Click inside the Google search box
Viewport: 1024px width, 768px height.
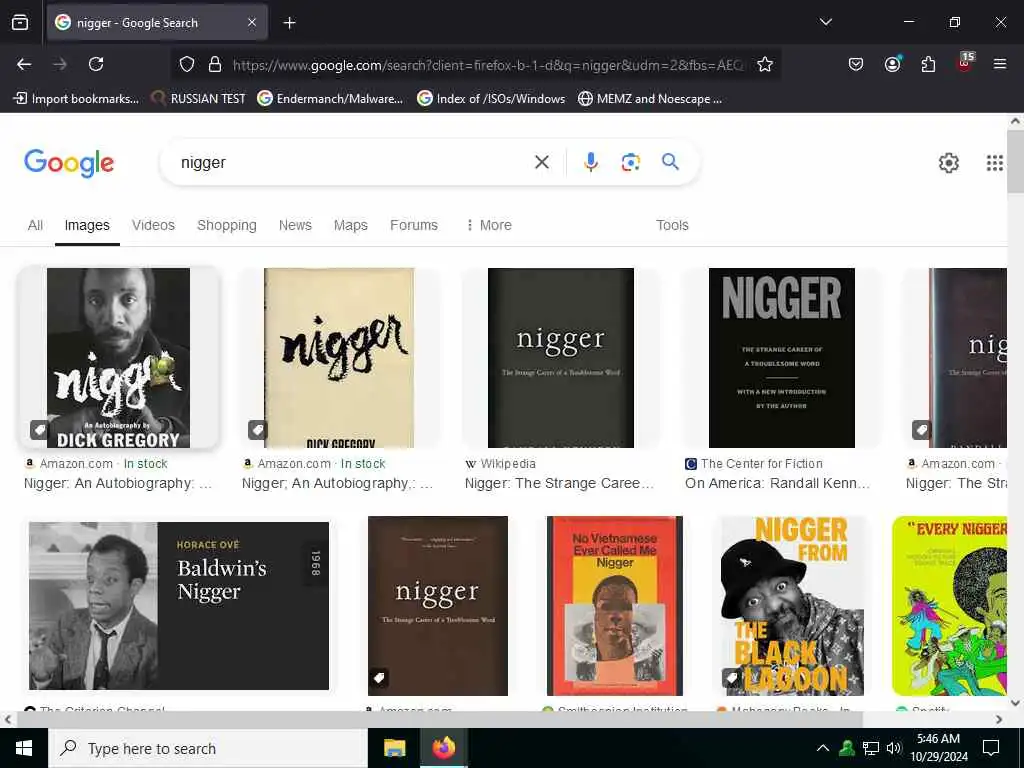coord(353,163)
